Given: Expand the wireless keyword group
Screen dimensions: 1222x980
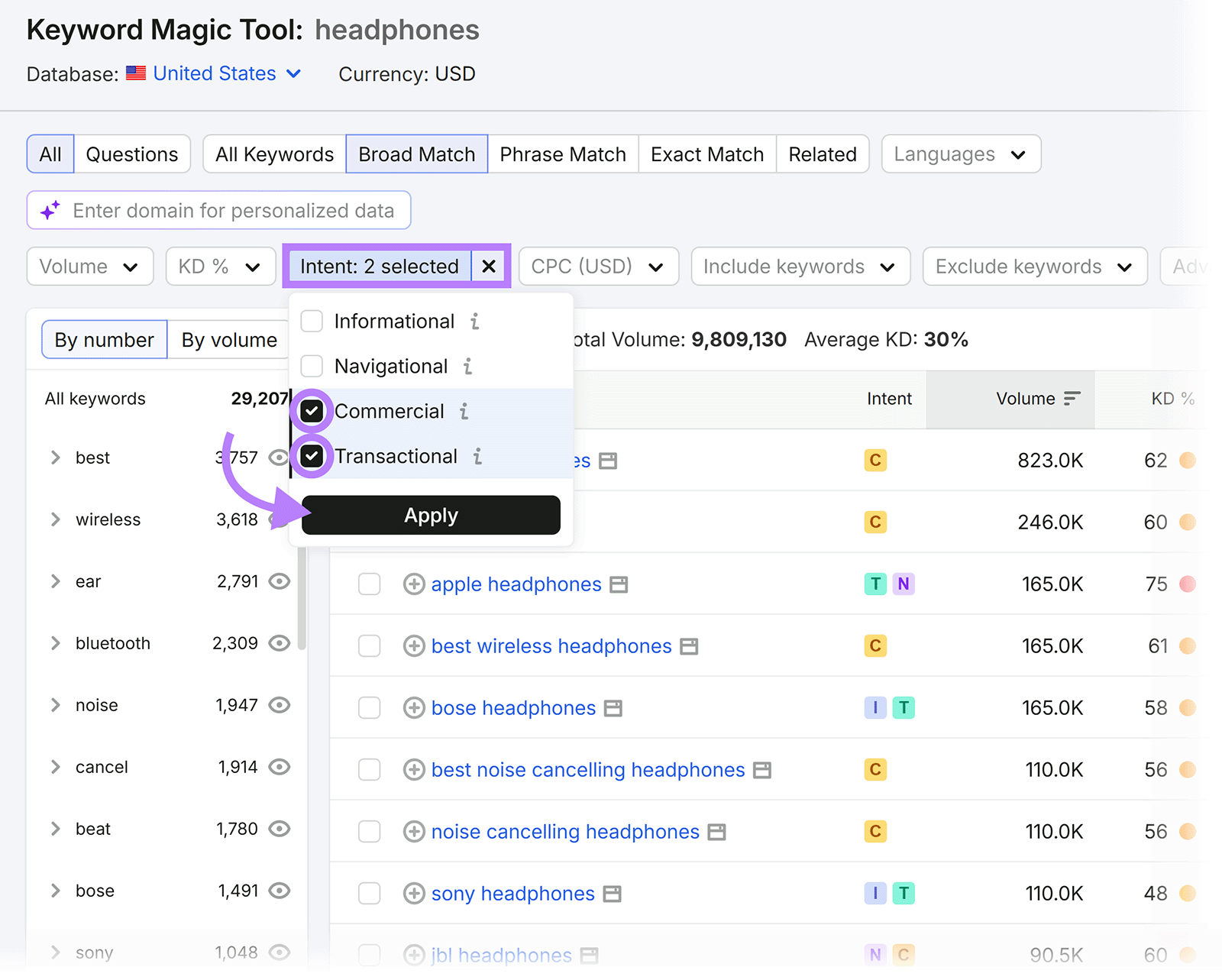Looking at the screenshot, I should pyautogui.click(x=55, y=520).
